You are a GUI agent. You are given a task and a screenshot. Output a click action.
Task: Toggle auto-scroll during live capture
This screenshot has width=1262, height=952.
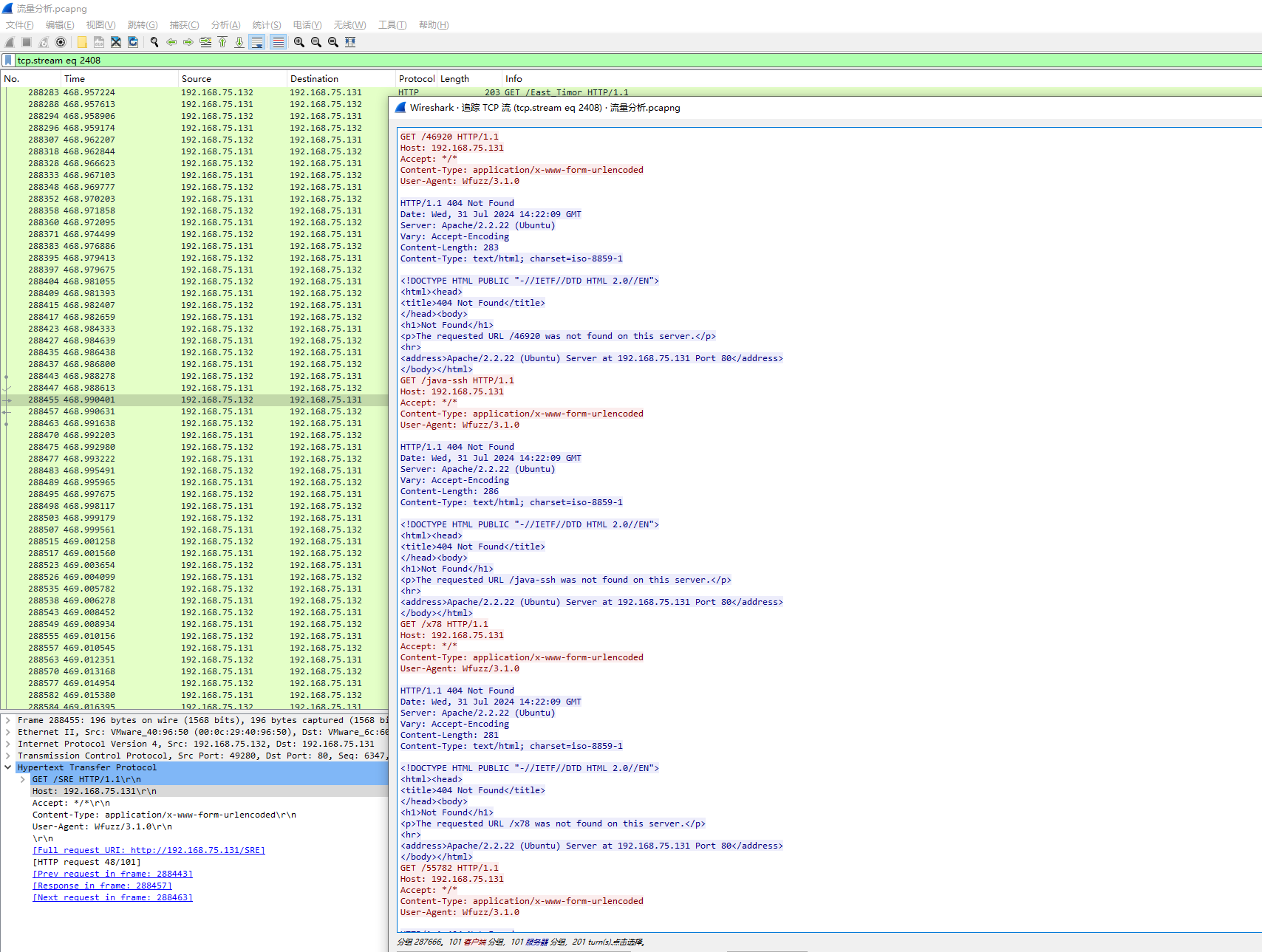[257, 42]
